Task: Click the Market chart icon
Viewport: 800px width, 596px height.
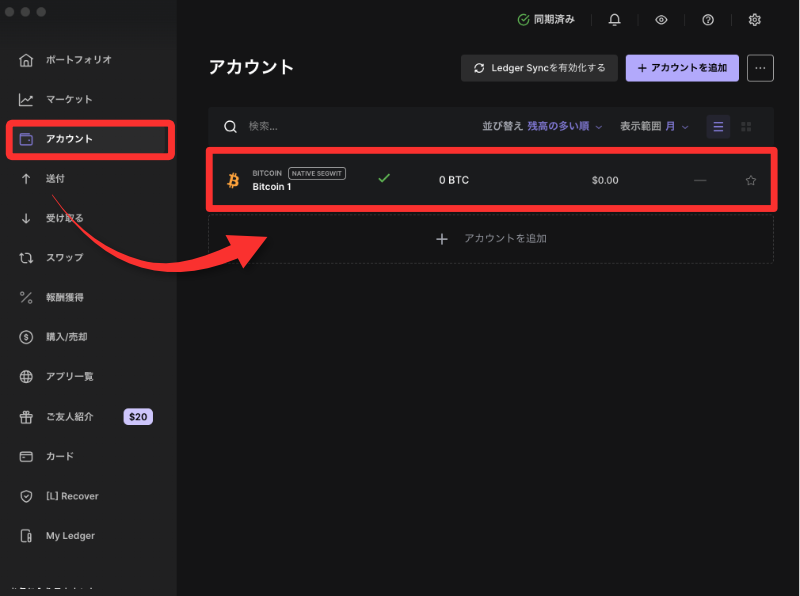Action: 26,100
